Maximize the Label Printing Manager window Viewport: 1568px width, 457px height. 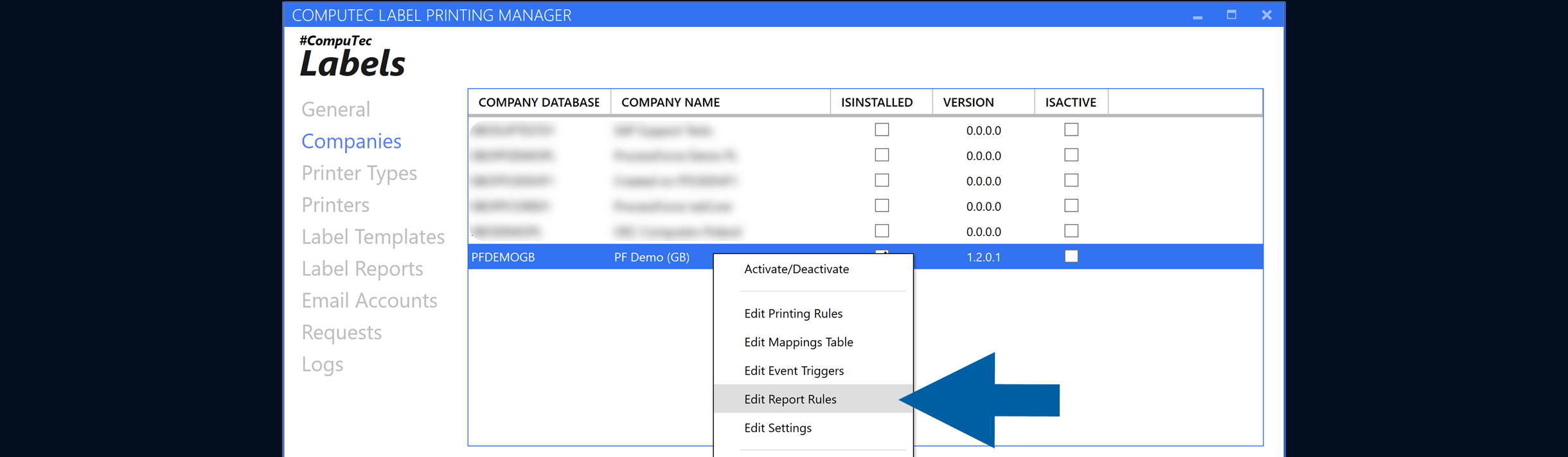pyautogui.click(x=1231, y=15)
